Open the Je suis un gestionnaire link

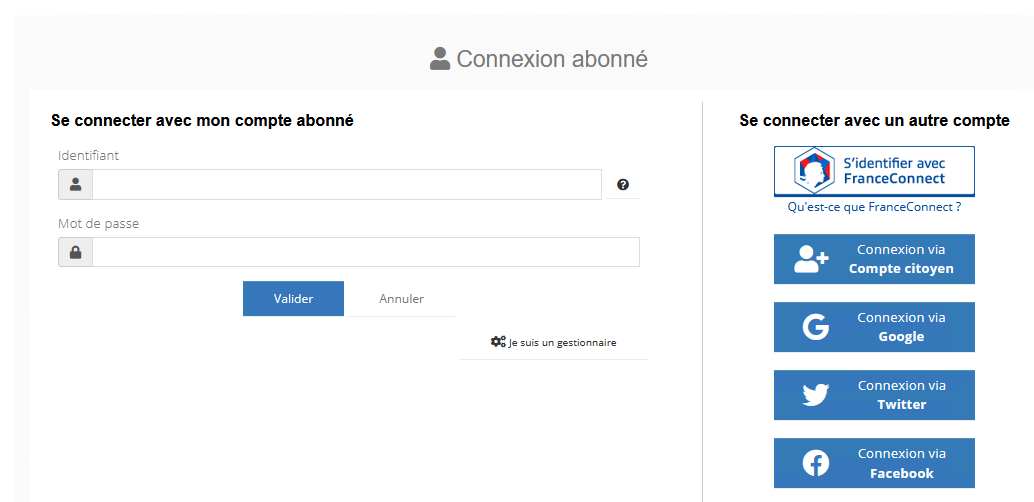click(x=562, y=343)
